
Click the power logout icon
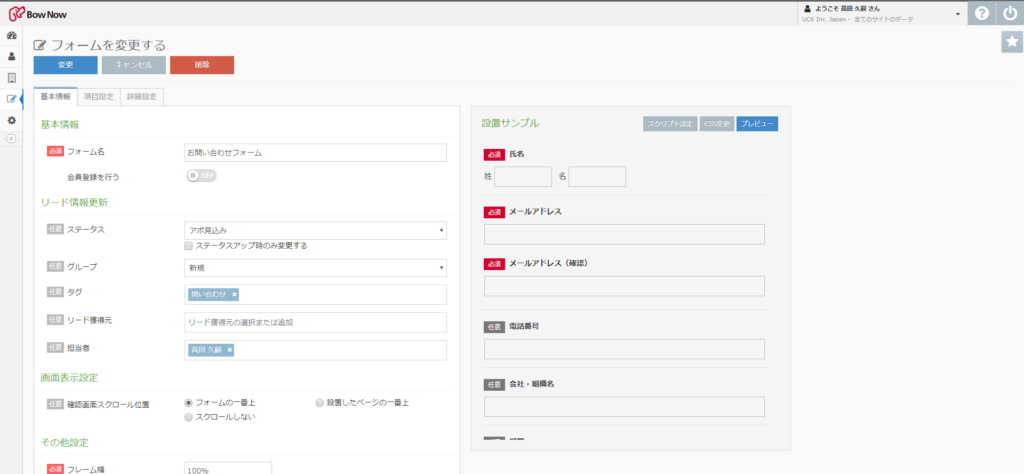(x=1010, y=13)
